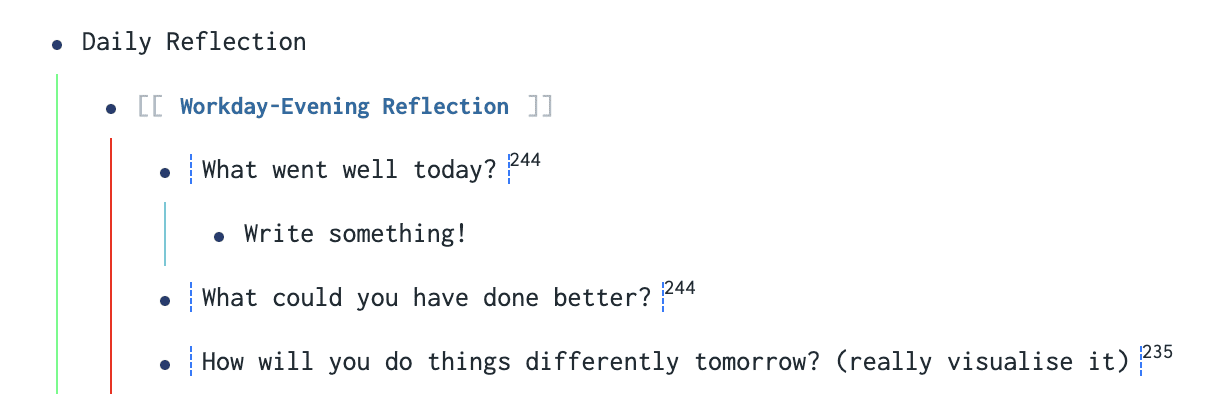Click bullet beside Workday-Evening Reflection

112,108
